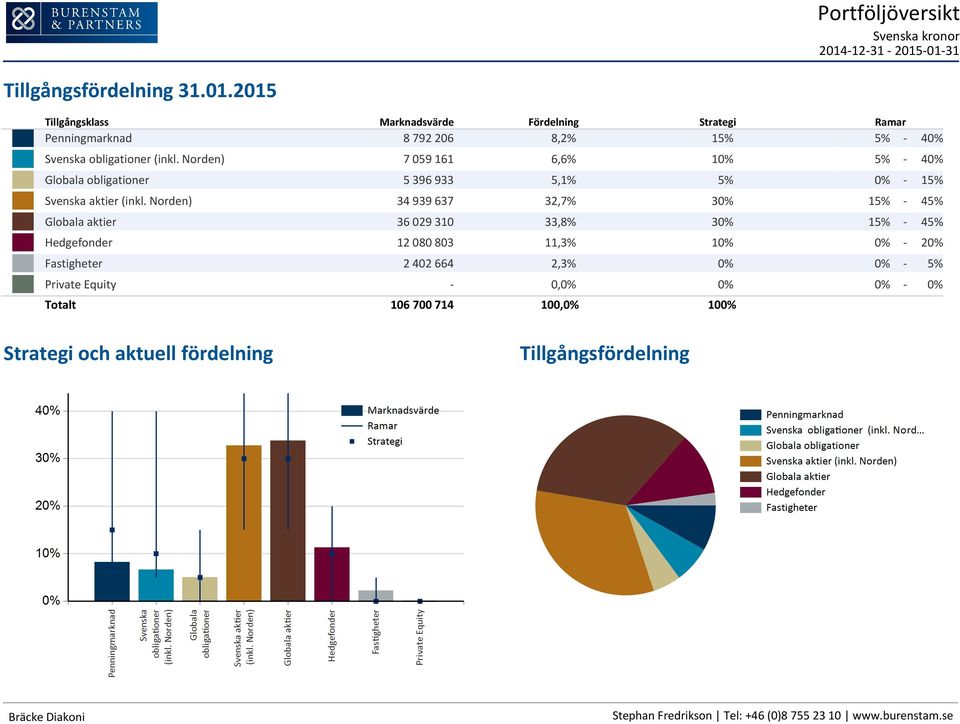
Task: Click the Private Equity label below the bar chart
Action: 420,637
